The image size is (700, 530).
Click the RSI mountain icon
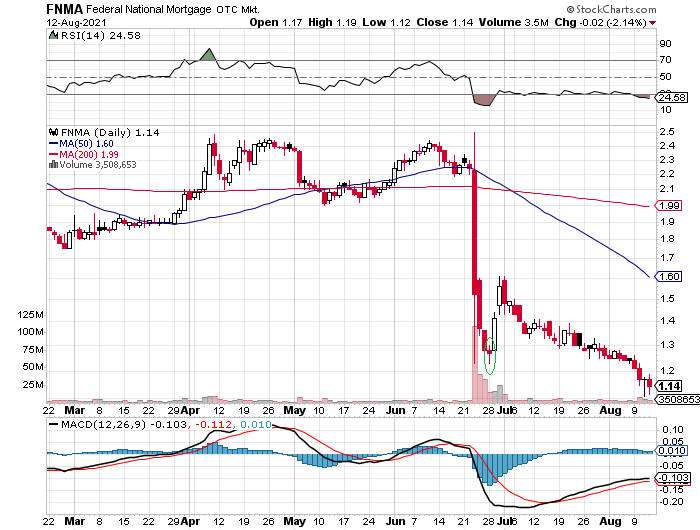pos(53,35)
